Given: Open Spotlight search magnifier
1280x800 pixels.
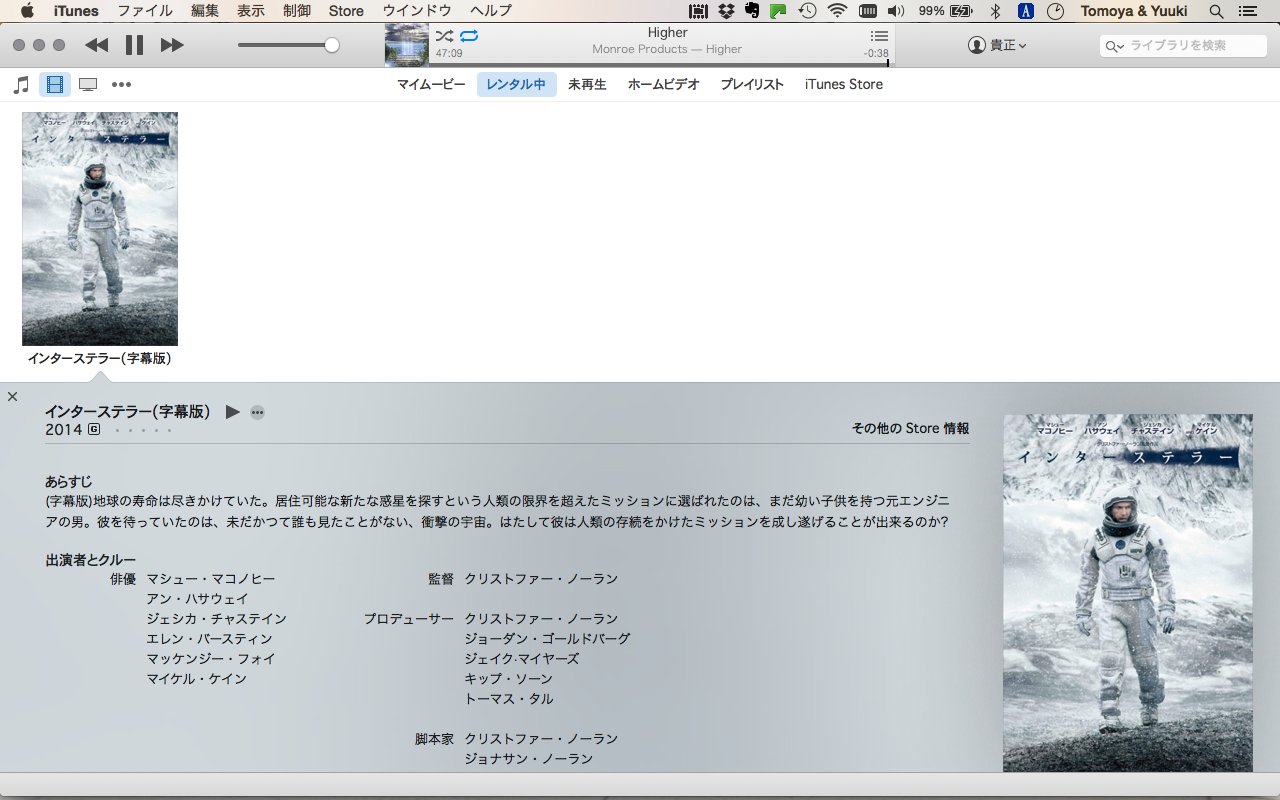Looking at the screenshot, I should (x=1216, y=11).
